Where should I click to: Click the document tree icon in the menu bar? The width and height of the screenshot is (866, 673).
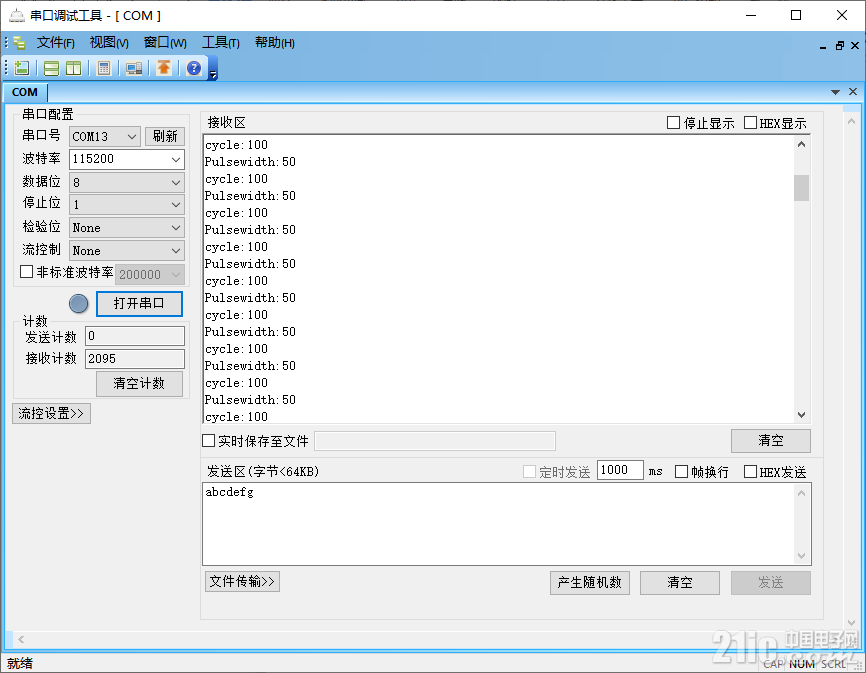coord(19,43)
